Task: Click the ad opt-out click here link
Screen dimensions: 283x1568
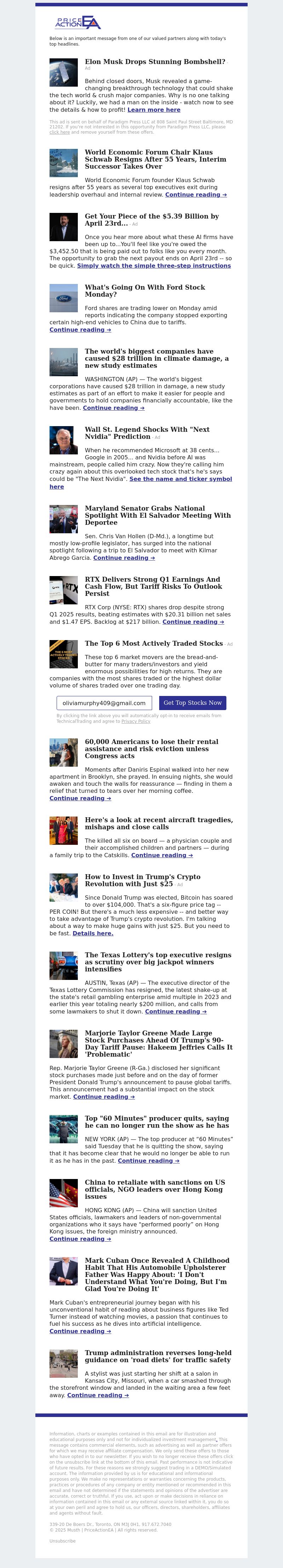Action: pos(60,132)
